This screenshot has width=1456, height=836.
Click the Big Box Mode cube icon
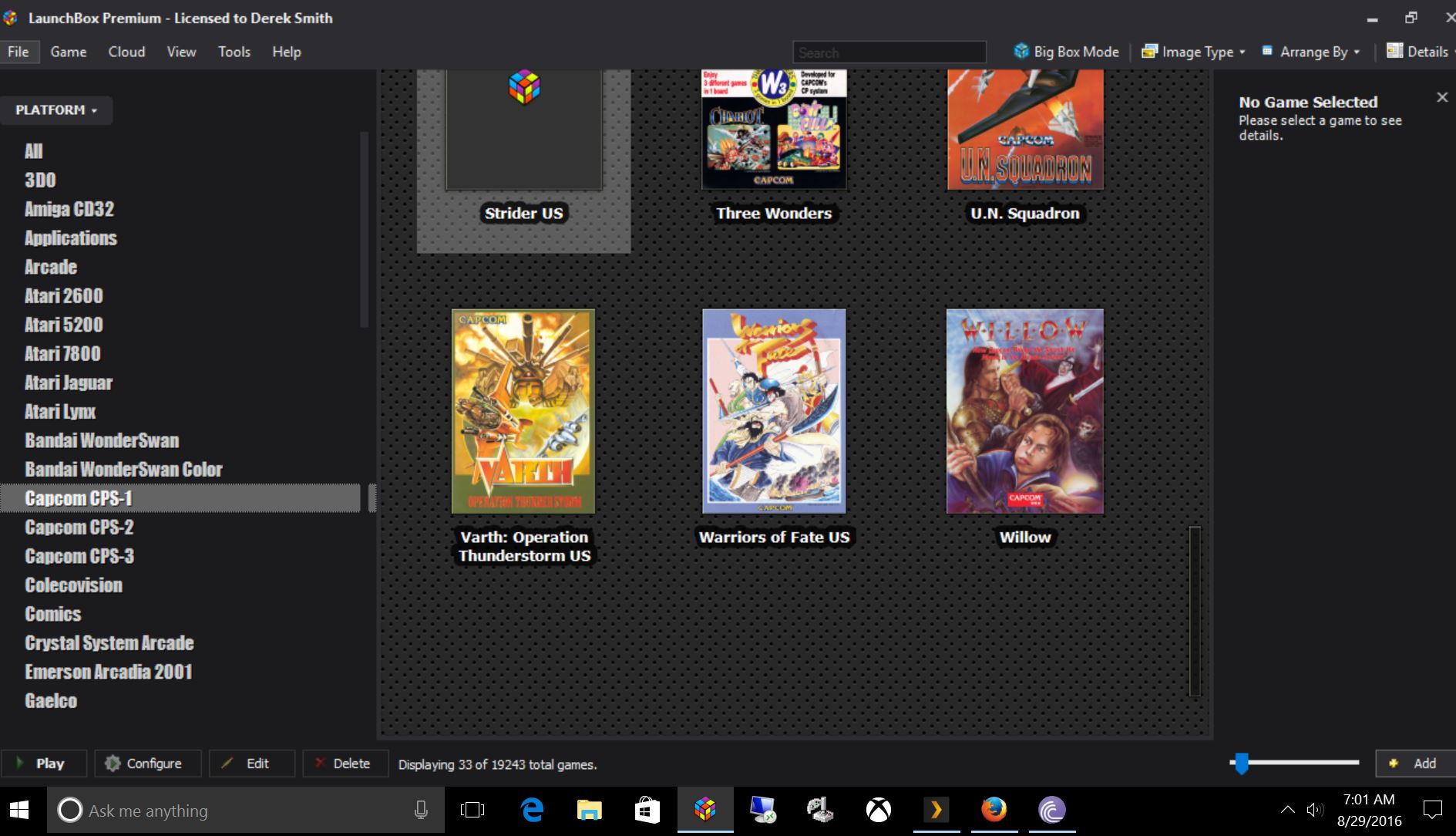click(1021, 51)
